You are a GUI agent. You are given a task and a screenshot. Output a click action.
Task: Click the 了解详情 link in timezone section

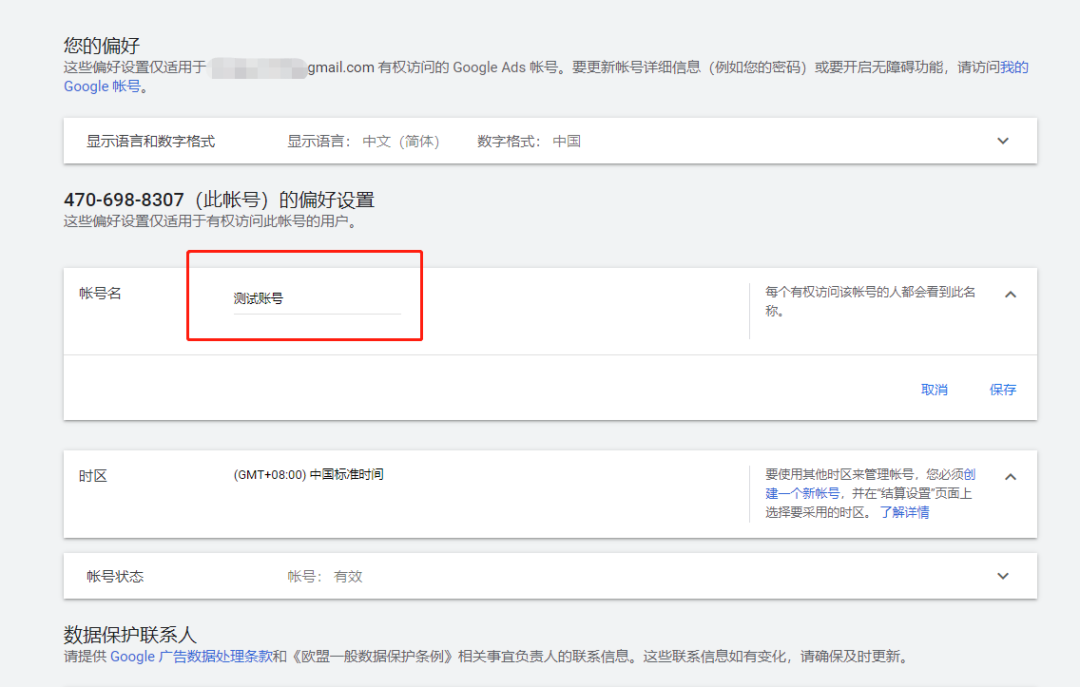point(905,511)
